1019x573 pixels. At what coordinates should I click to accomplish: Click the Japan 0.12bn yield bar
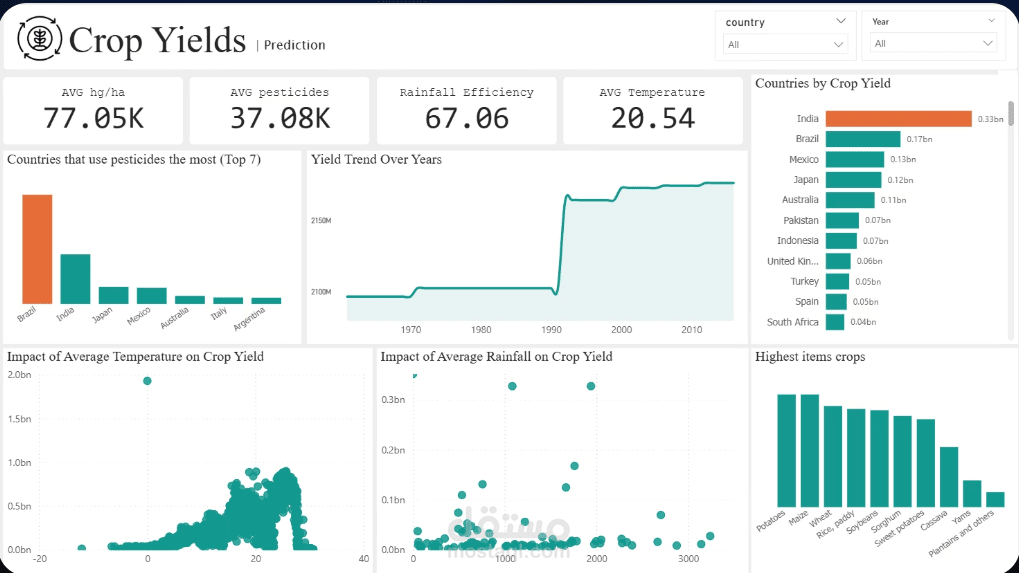coord(853,179)
